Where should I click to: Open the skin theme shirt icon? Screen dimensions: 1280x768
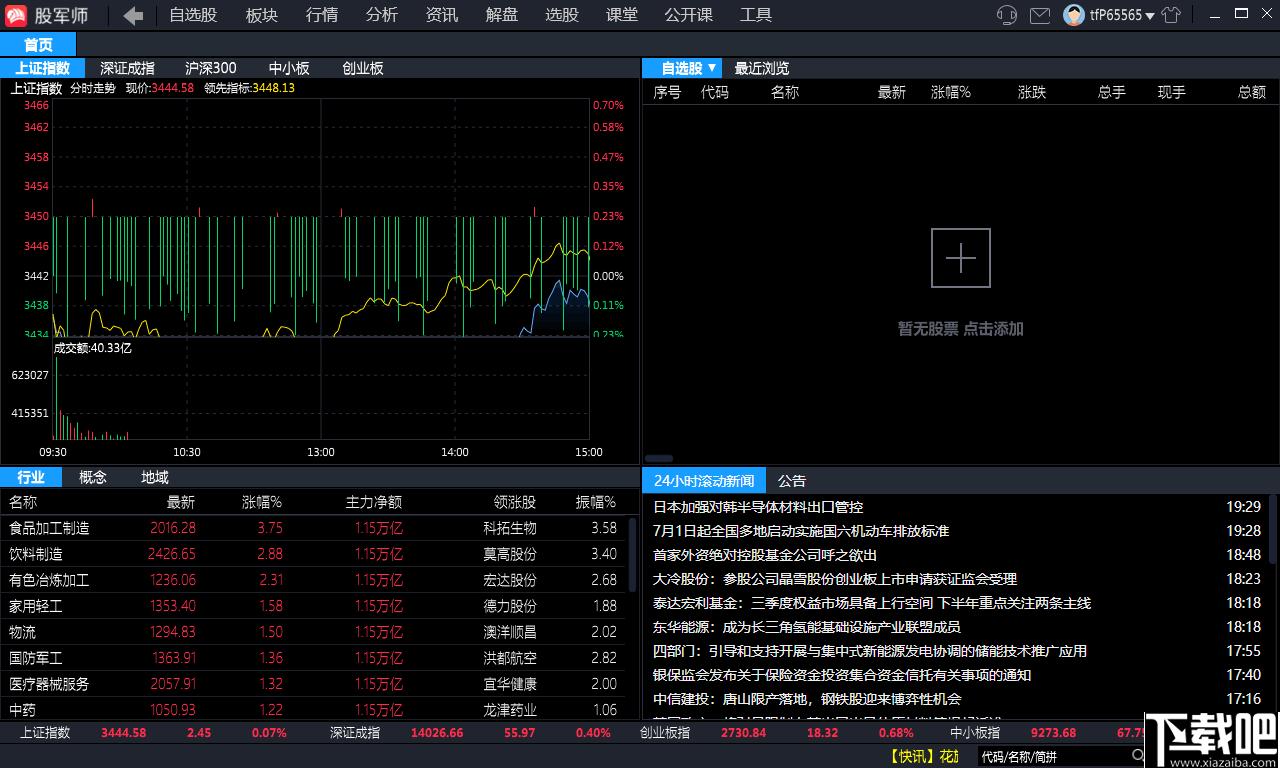(1171, 15)
